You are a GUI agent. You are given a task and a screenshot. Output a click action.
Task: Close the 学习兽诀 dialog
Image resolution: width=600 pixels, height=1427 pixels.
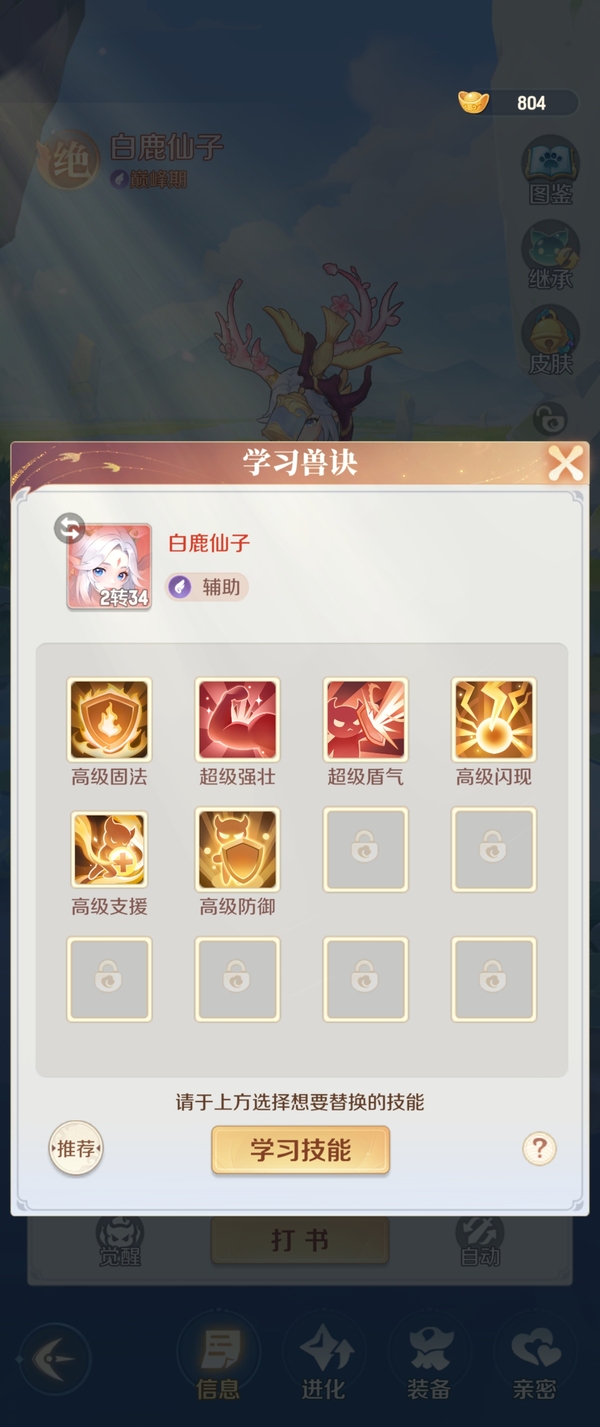[x=565, y=464]
